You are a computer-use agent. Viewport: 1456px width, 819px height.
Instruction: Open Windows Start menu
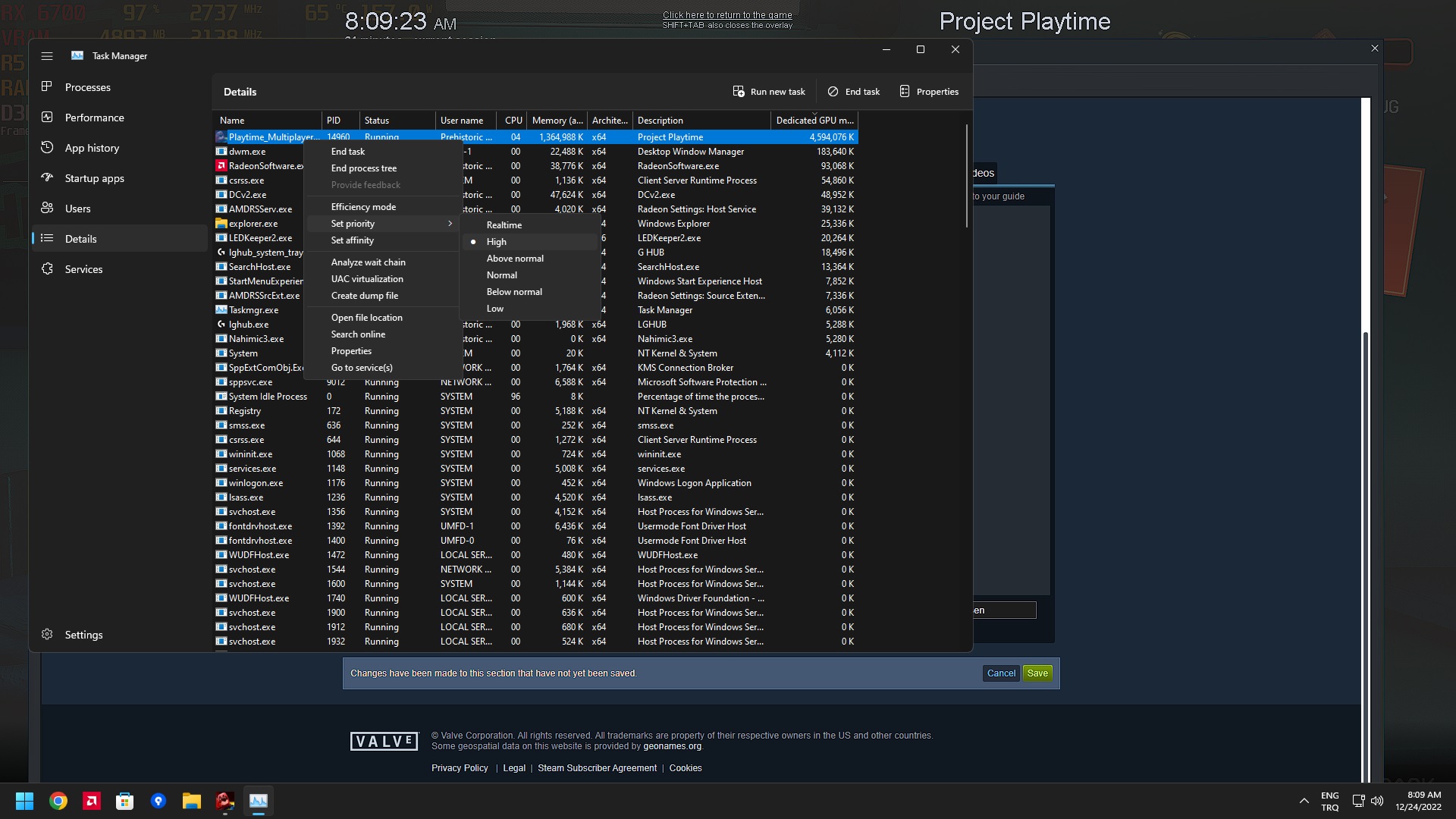coord(24,801)
